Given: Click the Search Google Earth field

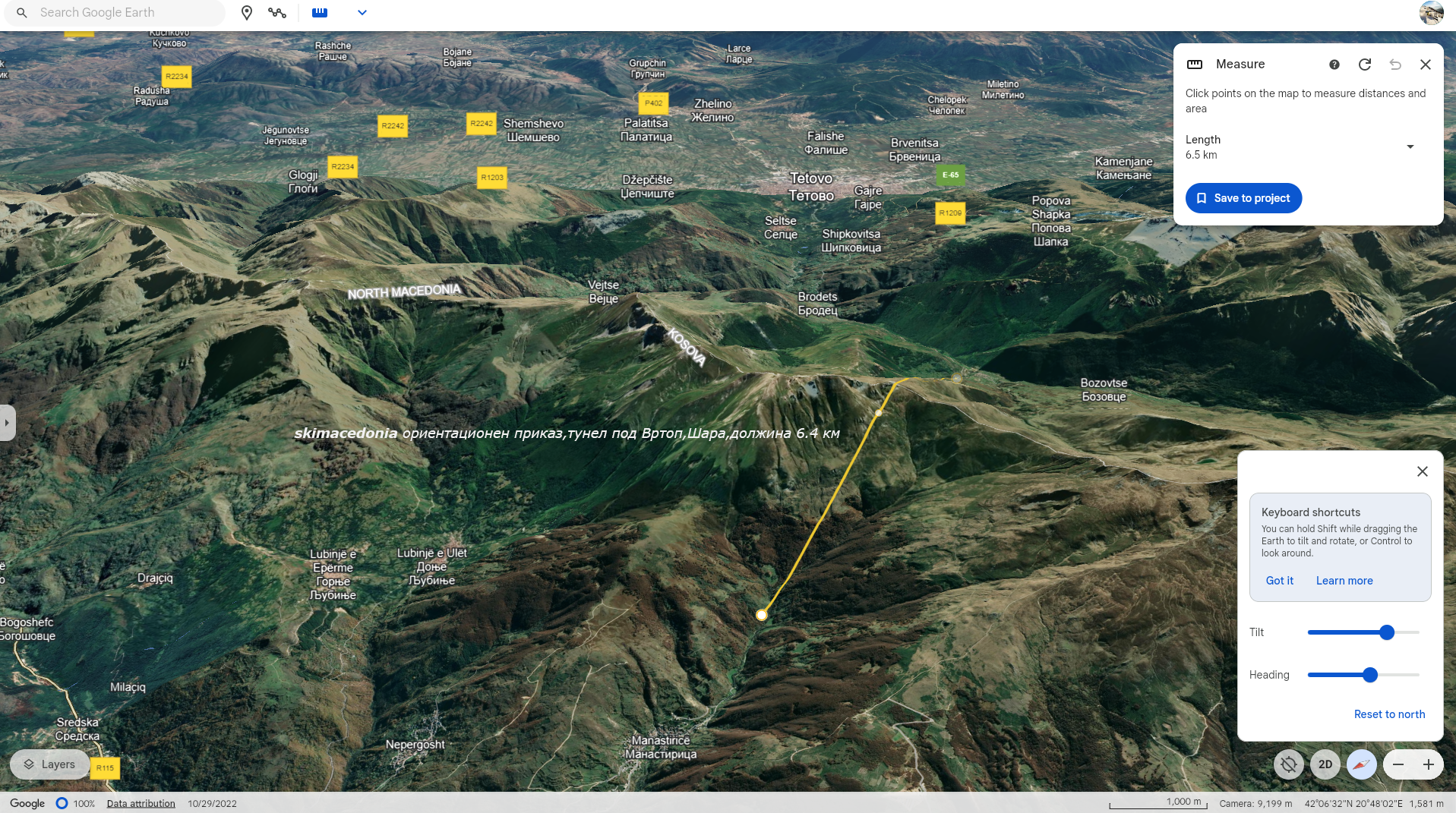Looking at the screenshot, I should click(x=122, y=13).
